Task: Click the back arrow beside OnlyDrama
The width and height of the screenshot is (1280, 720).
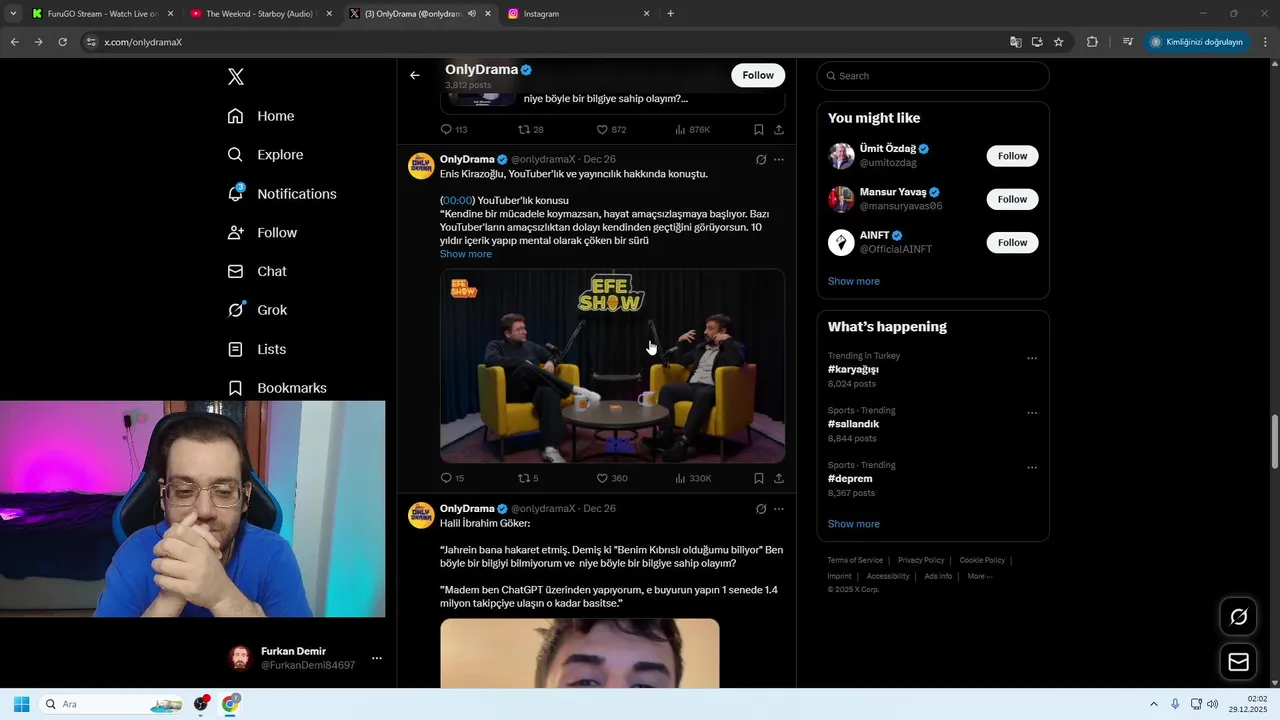Action: click(415, 75)
